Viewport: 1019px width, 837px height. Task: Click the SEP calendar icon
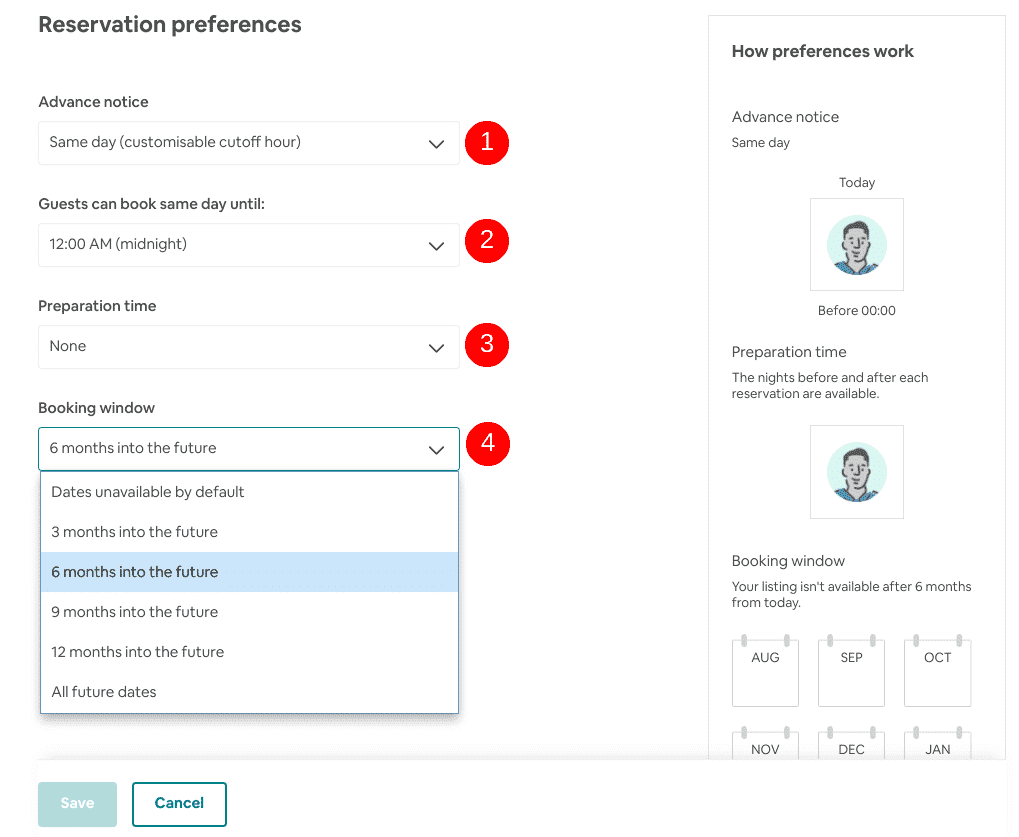(x=850, y=672)
